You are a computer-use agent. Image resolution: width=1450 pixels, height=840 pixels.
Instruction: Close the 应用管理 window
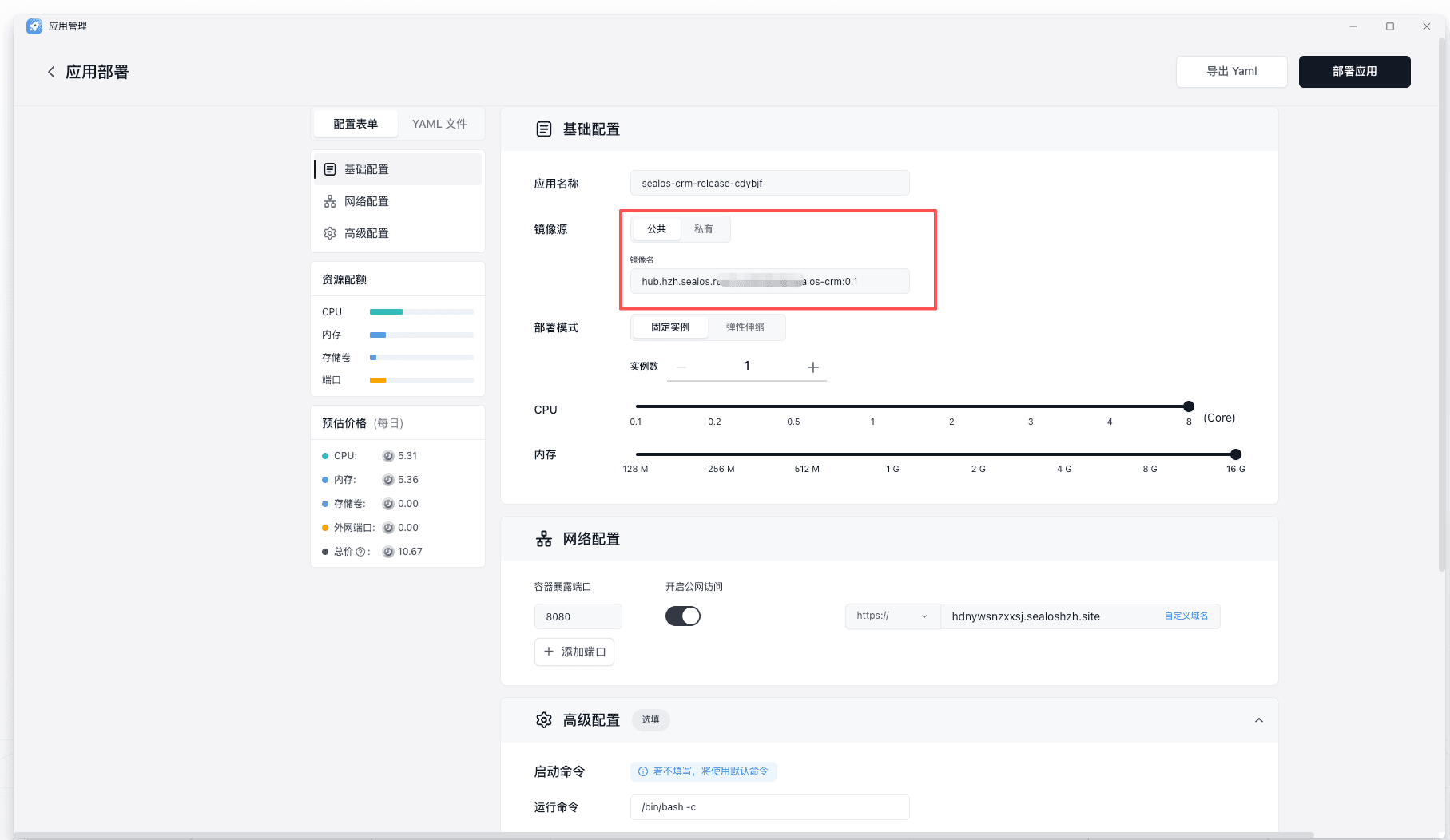pyautogui.click(x=1427, y=26)
